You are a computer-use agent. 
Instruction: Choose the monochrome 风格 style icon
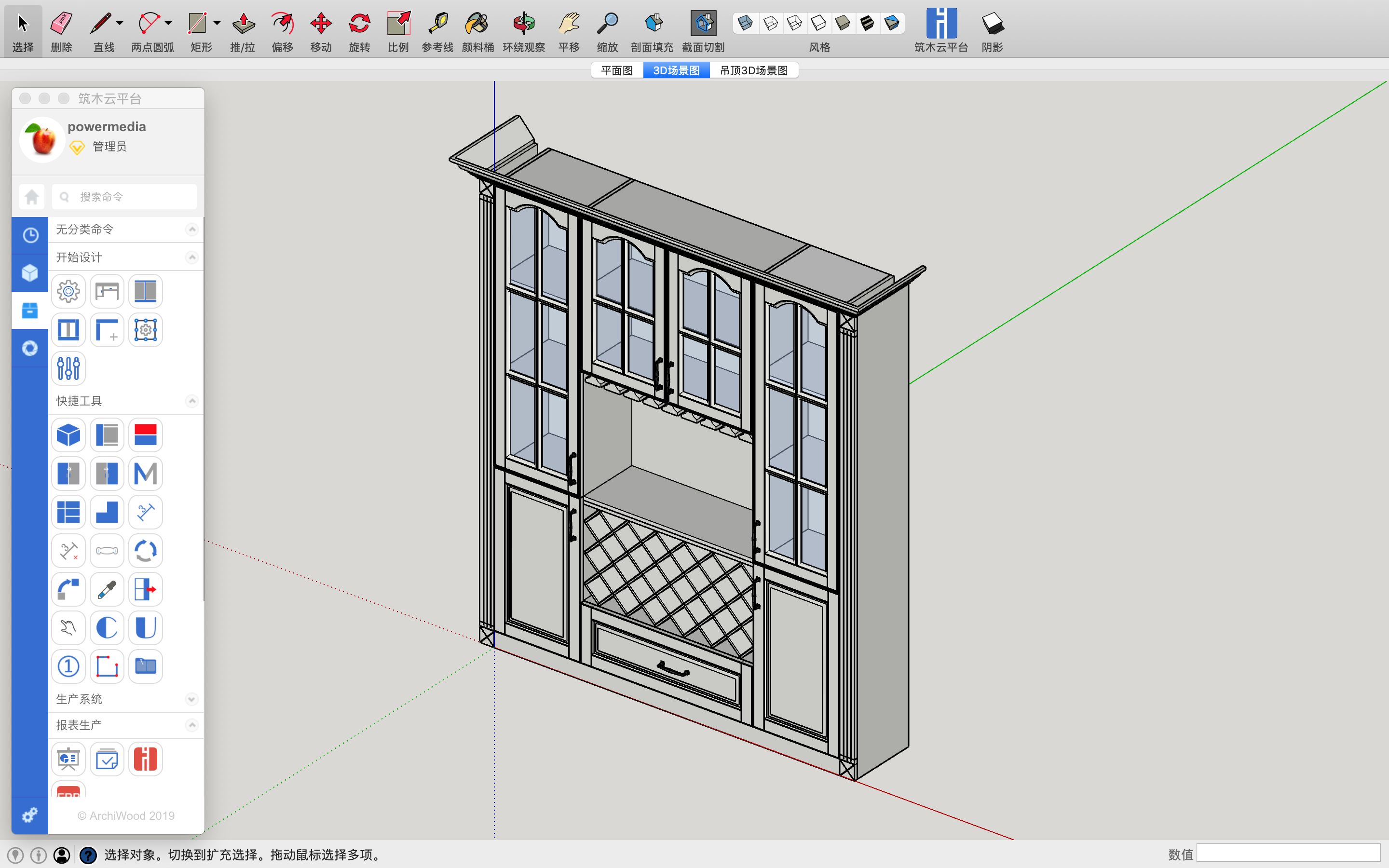pyautogui.click(x=892, y=23)
